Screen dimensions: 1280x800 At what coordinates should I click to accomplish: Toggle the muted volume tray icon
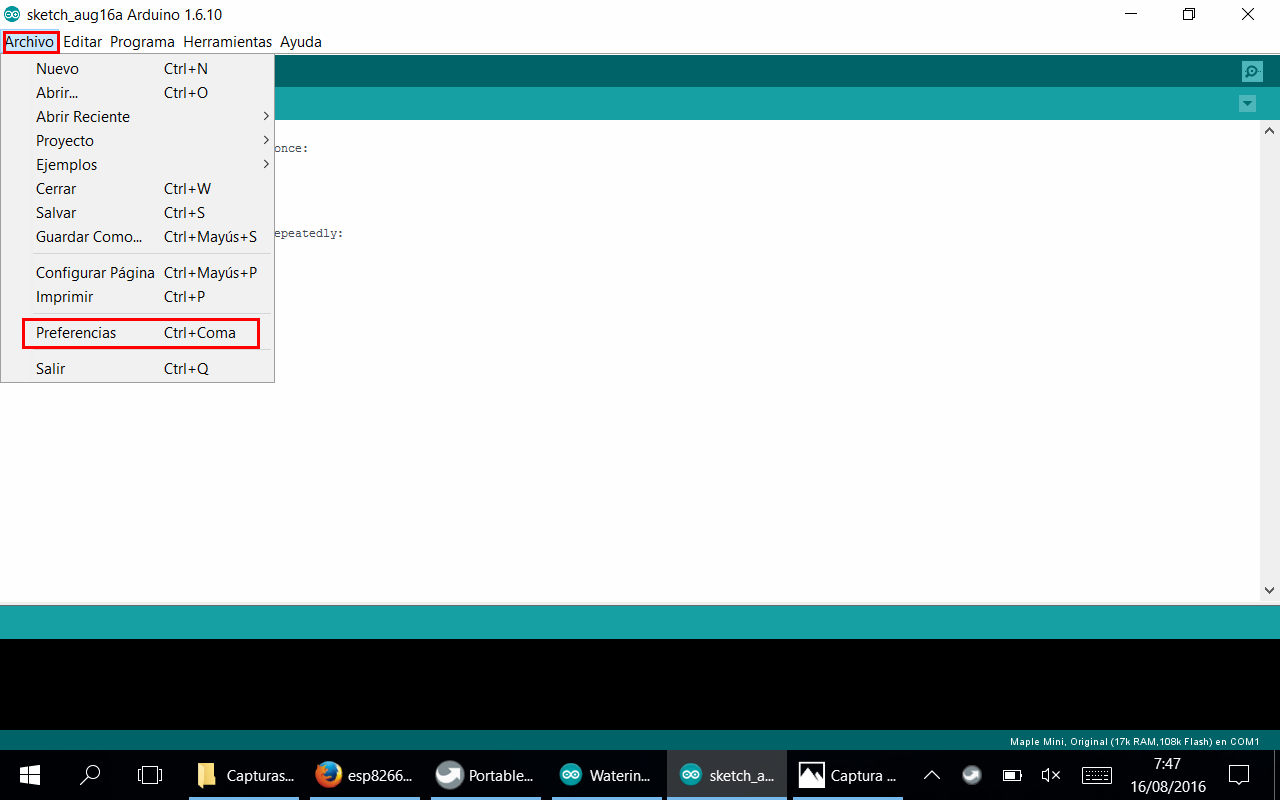tap(1050, 775)
